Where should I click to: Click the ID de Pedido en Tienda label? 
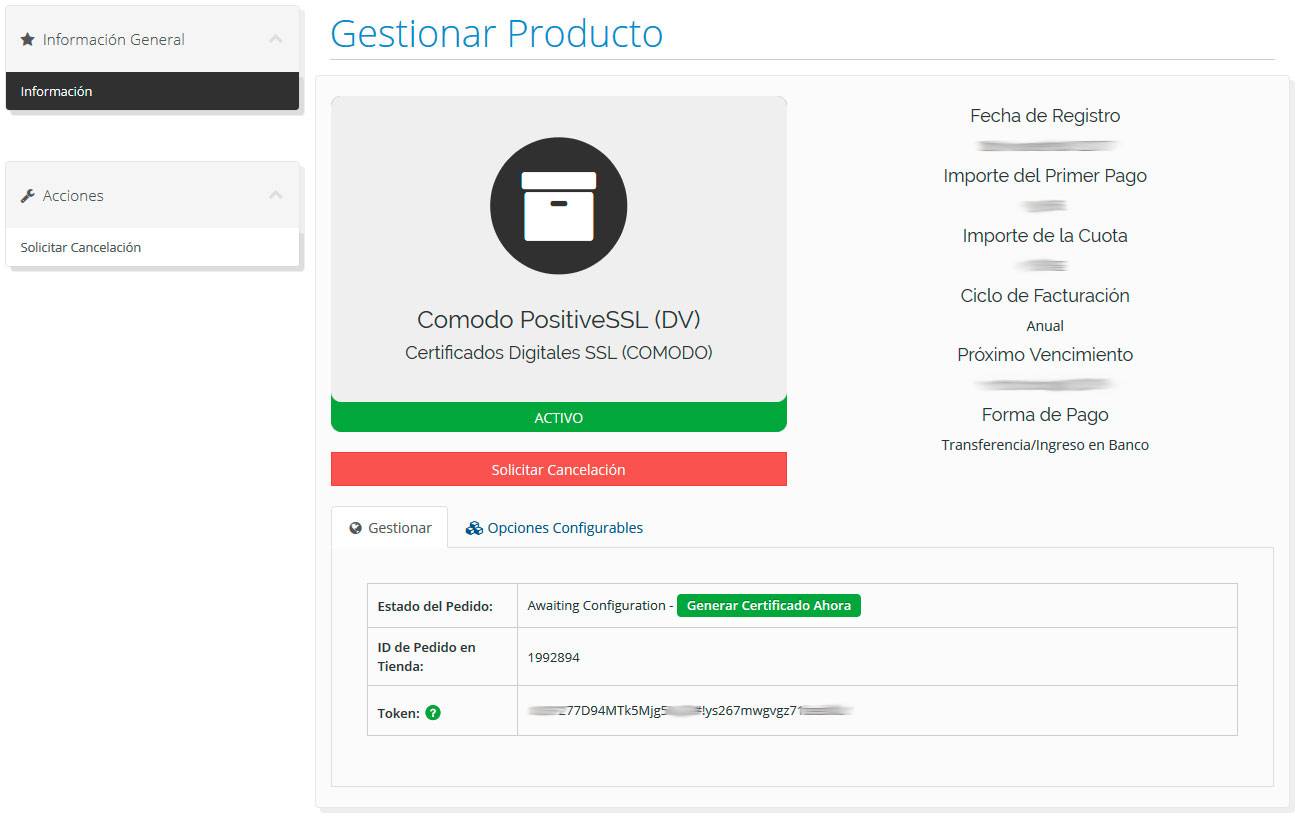click(x=427, y=657)
